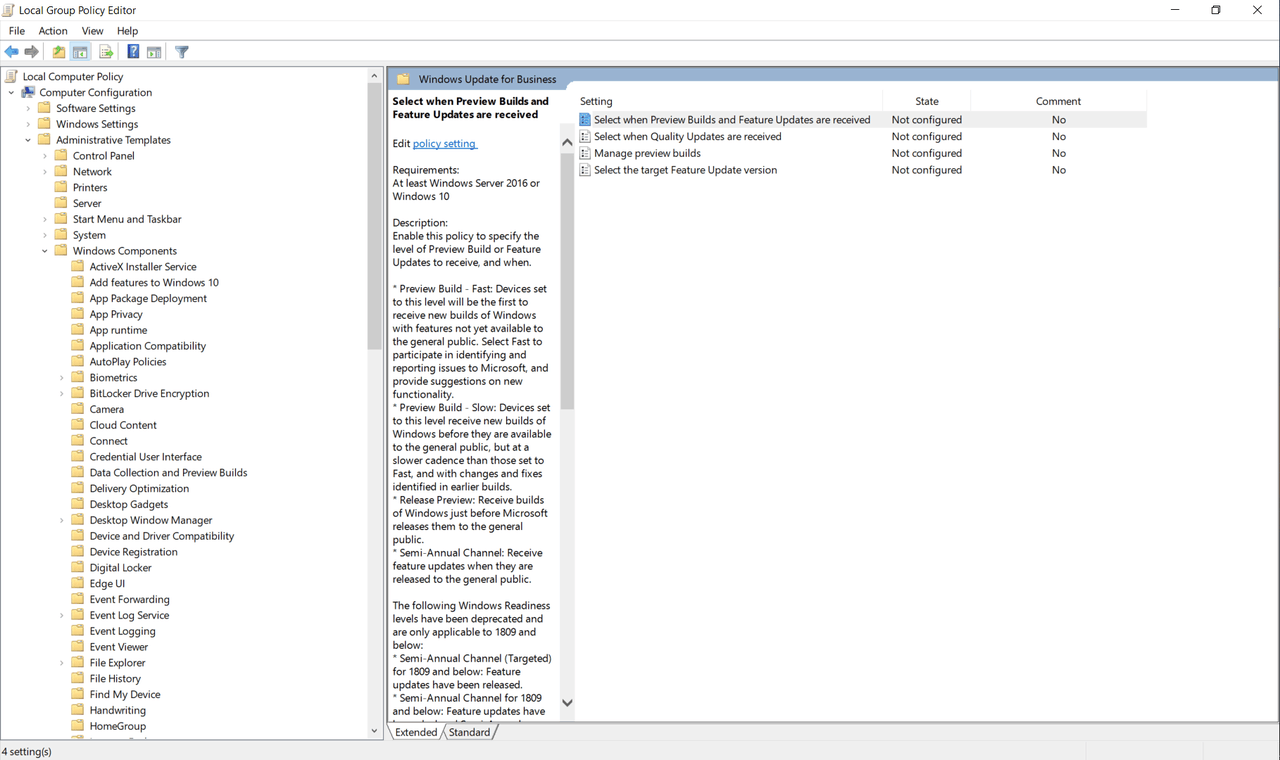Image resolution: width=1280 pixels, height=760 pixels.
Task: Switch to the Standard tab
Action: click(x=469, y=732)
